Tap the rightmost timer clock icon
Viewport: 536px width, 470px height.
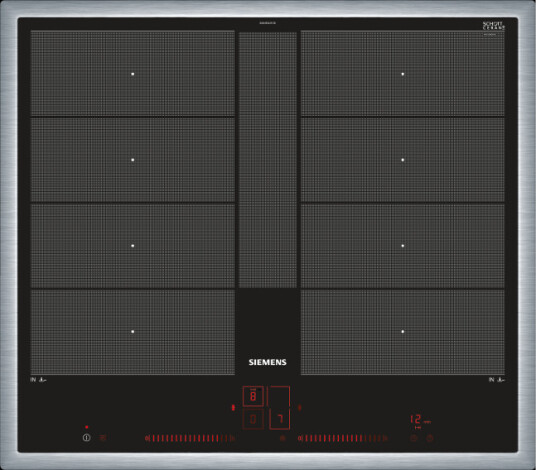pos(430,438)
